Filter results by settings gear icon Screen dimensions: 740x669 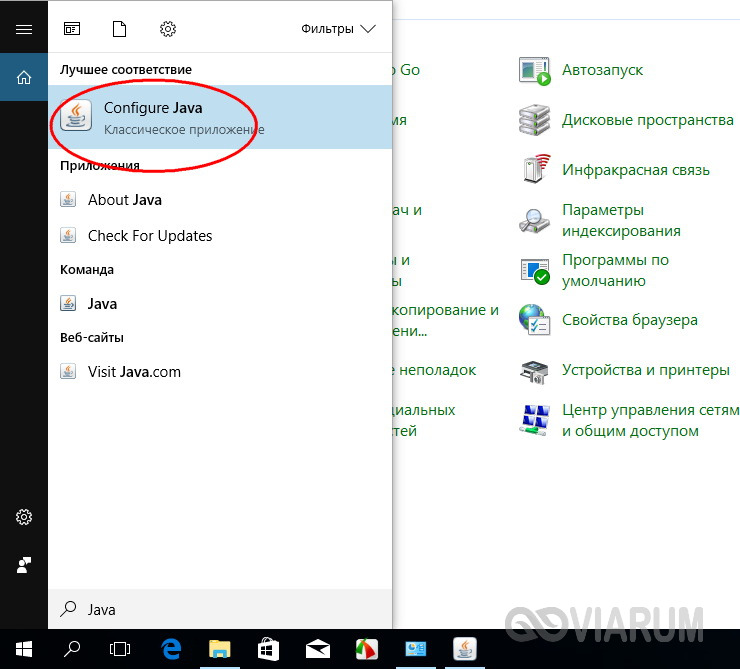(168, 29)
